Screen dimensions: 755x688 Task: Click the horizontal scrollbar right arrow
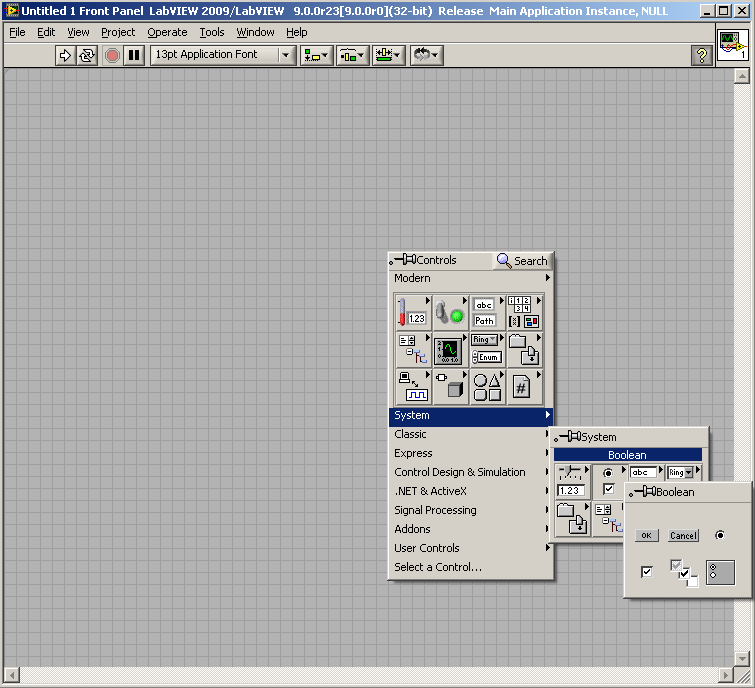pos(726,674)
